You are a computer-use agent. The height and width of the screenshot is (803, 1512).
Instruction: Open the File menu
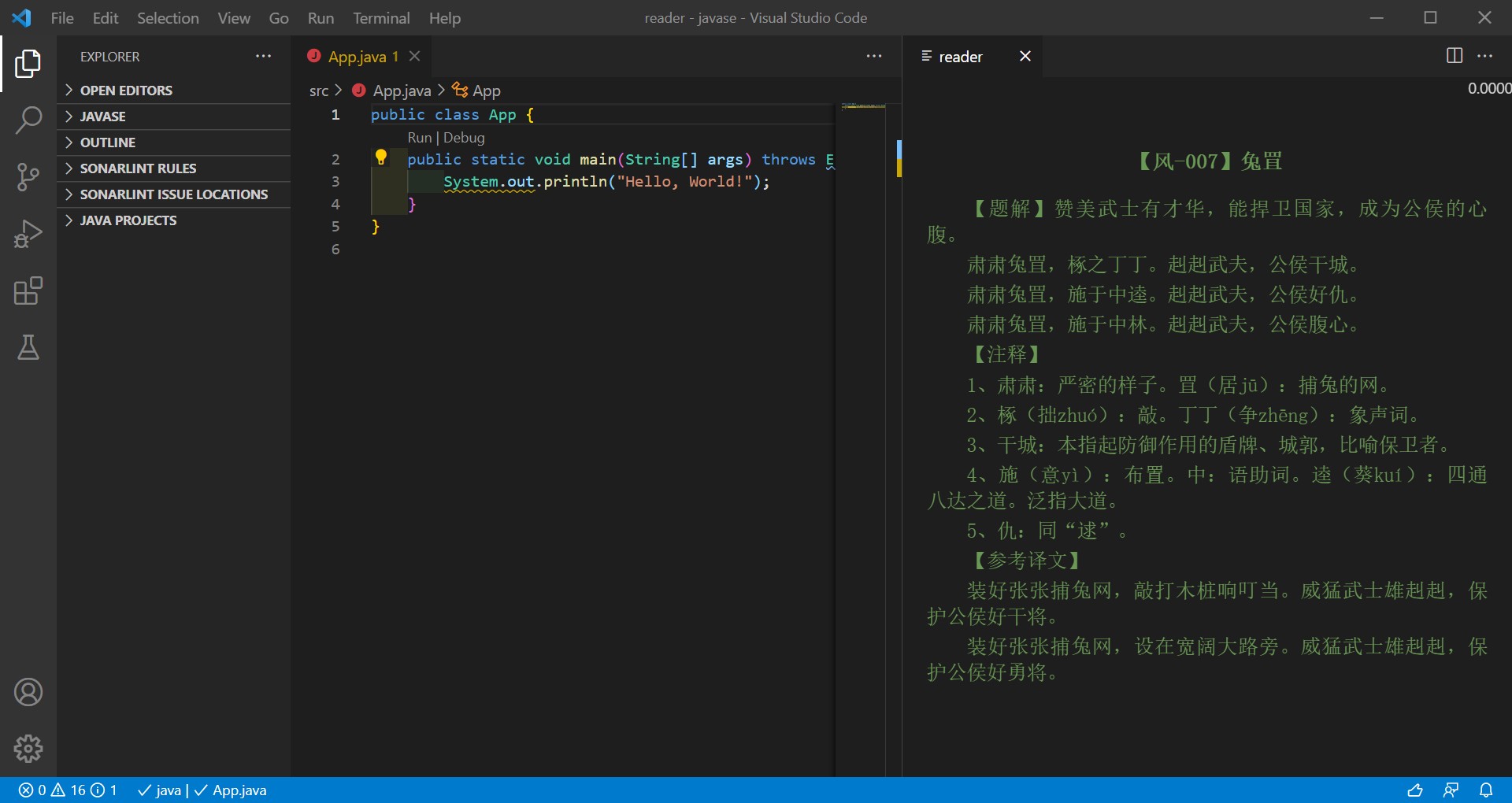point(62,17)
